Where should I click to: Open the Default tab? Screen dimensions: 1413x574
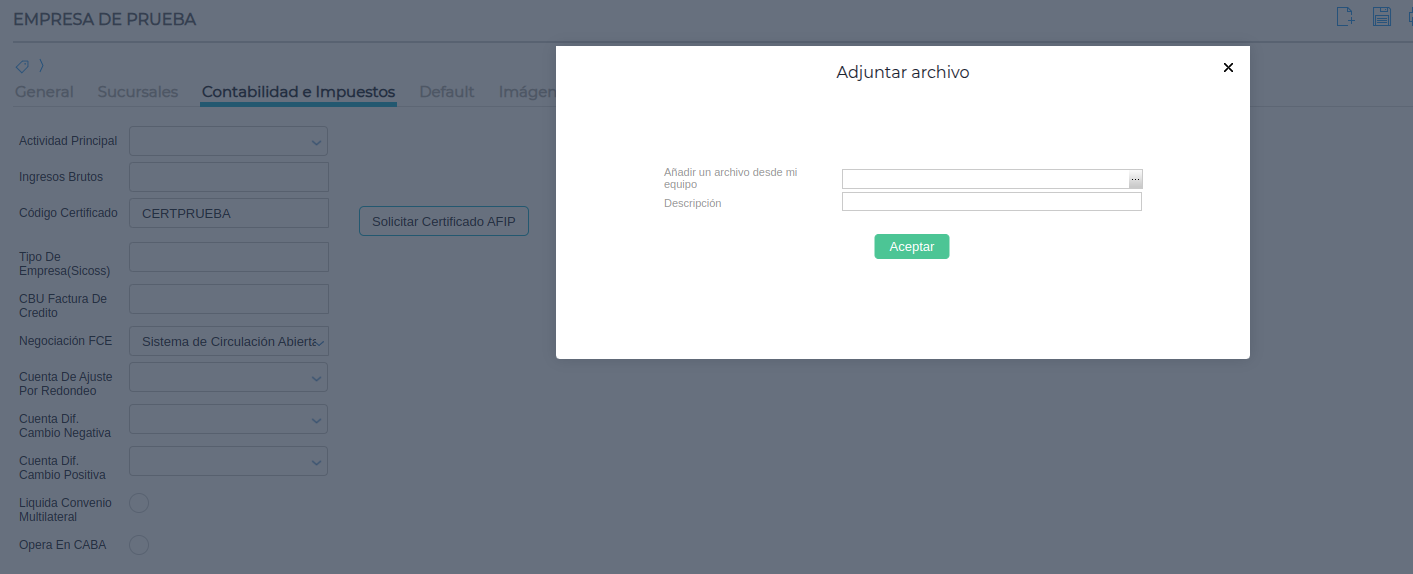coord(446,92)
